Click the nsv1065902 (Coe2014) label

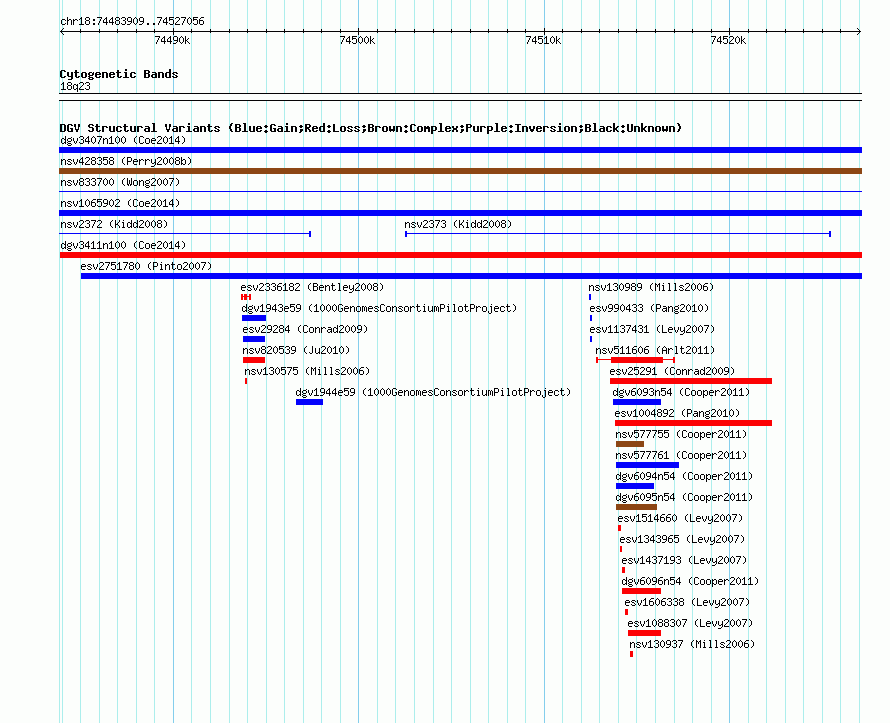pyautogui.click(x=120, y=203)
